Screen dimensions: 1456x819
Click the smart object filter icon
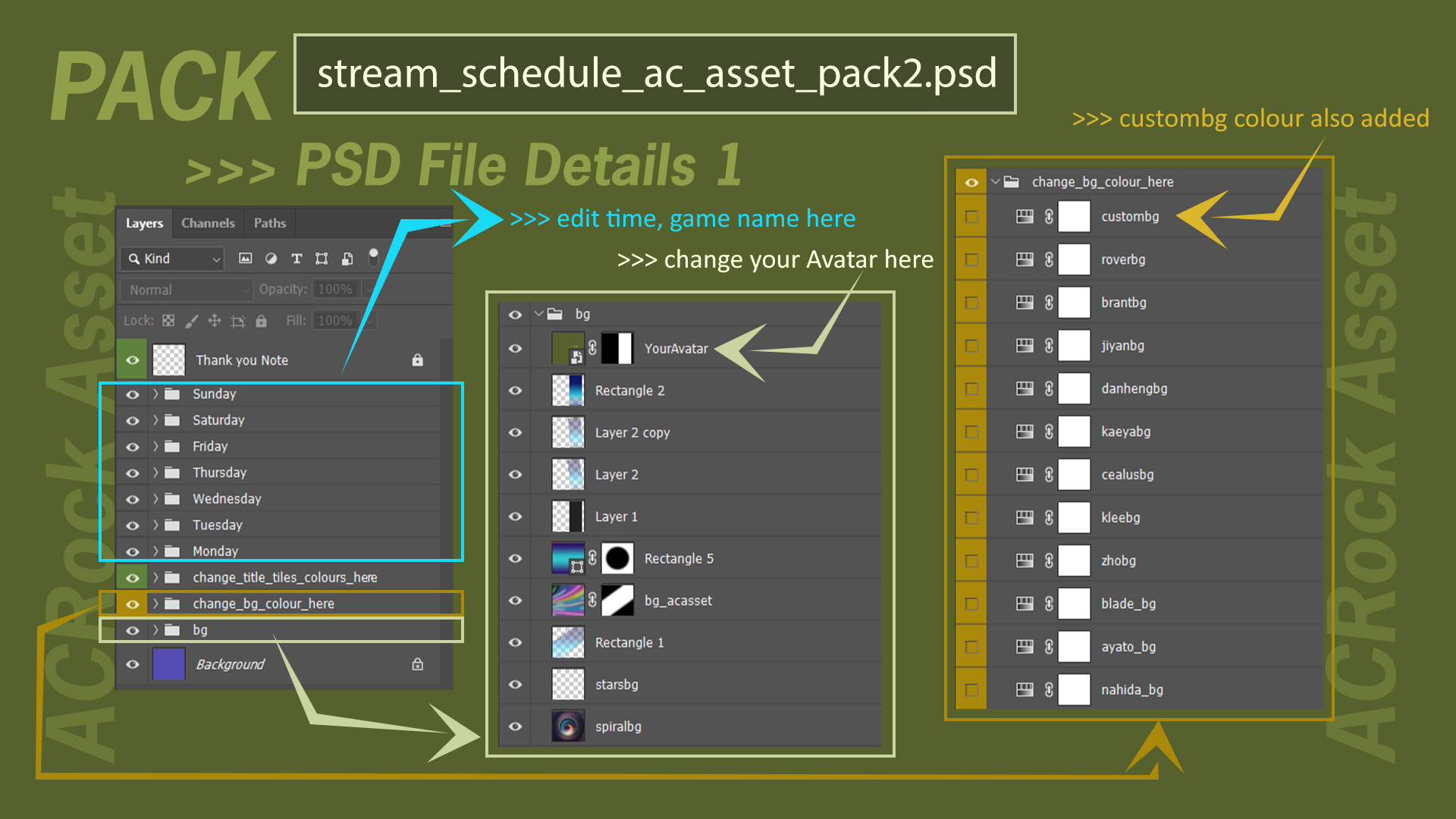point(347,259)
